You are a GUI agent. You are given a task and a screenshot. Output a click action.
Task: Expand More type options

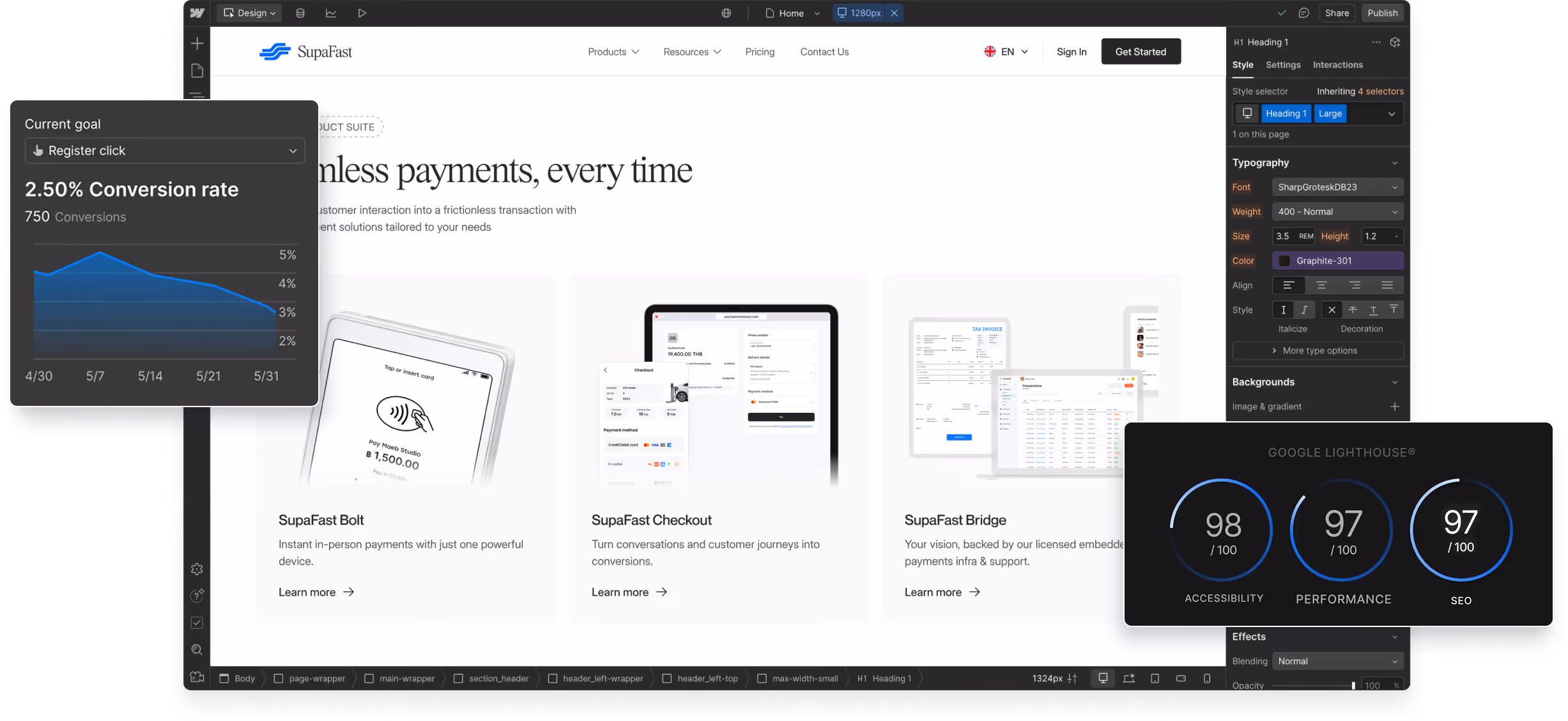(x=1318, y=350)
